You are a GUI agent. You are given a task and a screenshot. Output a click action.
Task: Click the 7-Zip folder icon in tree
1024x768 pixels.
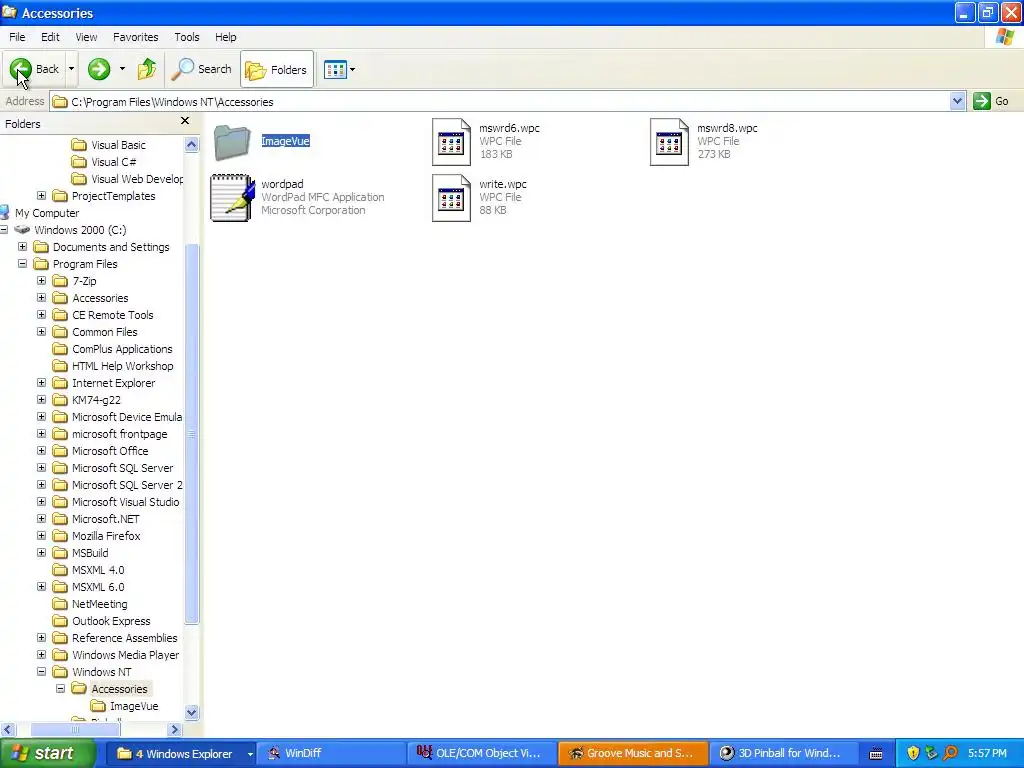coord(60,281)
